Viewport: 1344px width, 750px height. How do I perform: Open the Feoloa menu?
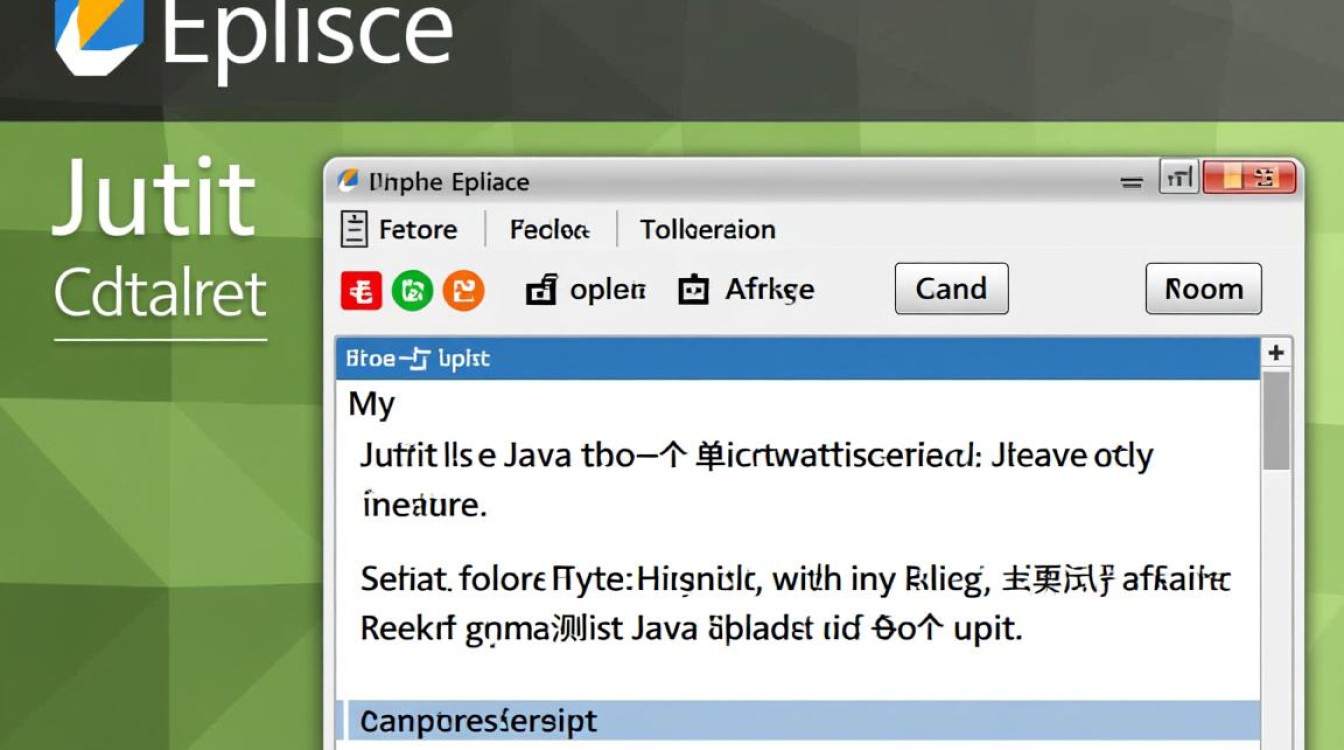(549, 230)
